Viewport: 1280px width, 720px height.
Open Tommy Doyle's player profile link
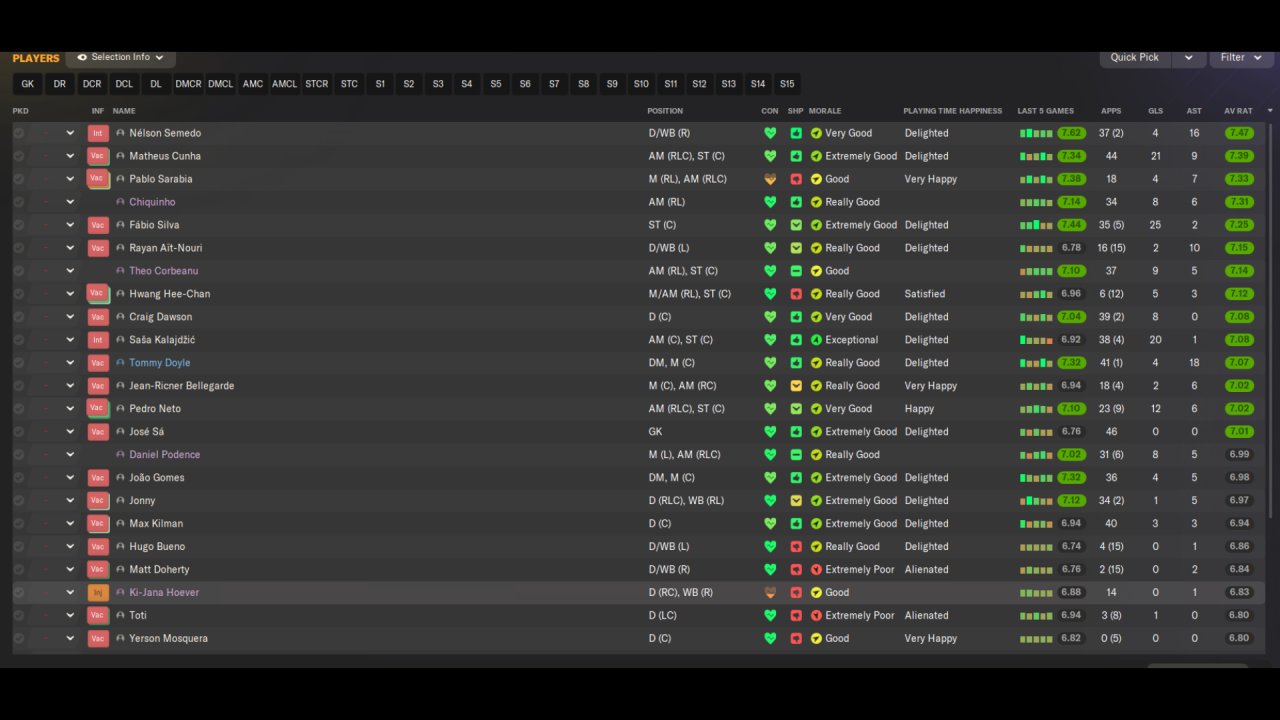160,363
